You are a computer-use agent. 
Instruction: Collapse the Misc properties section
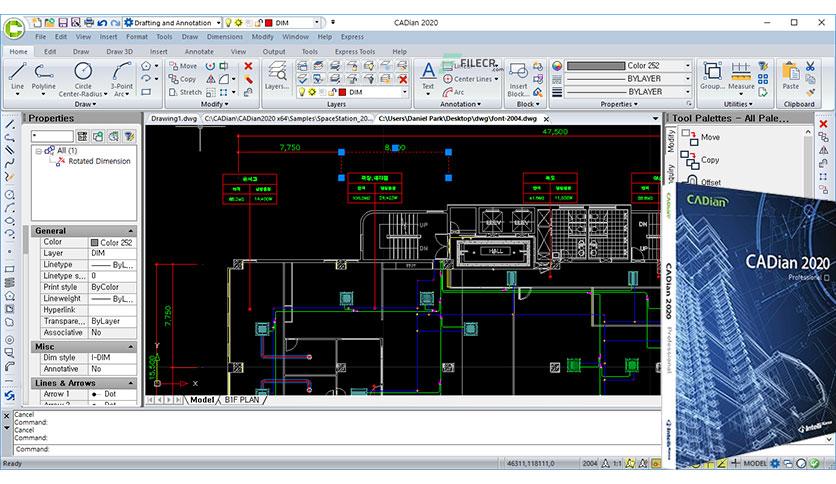131,346
